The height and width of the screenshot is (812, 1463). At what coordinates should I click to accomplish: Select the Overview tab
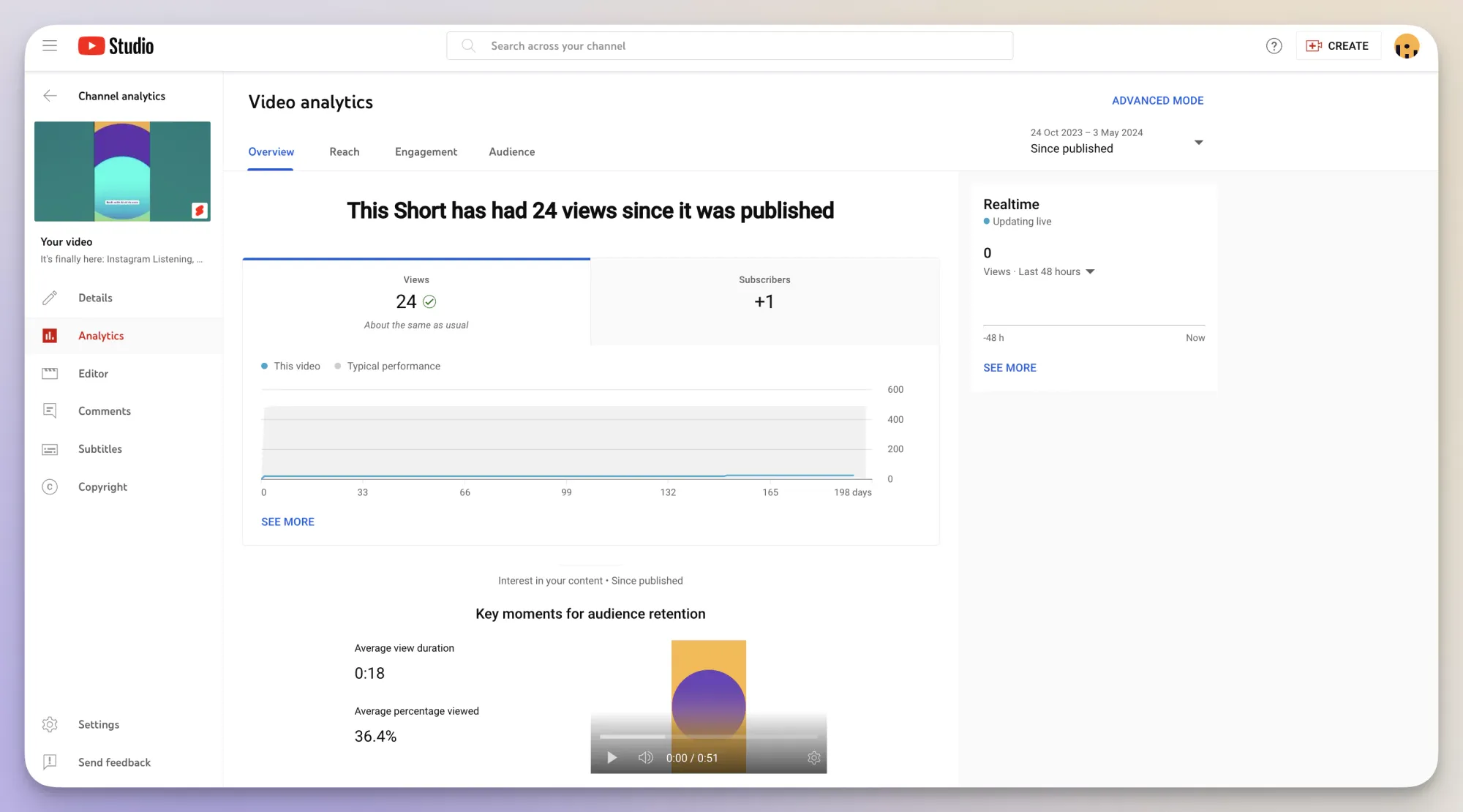270,152
